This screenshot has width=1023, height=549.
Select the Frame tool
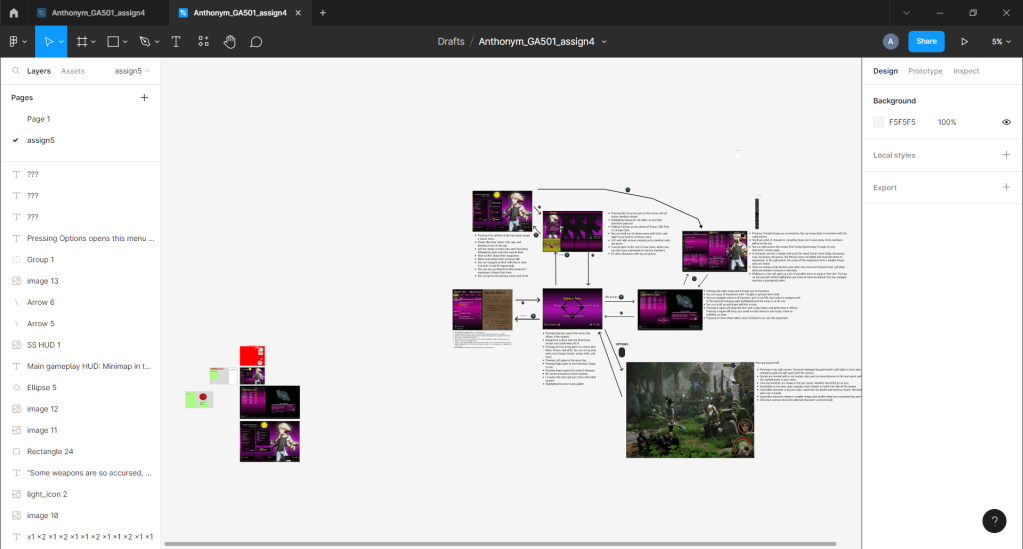click(x=82, y=42)
